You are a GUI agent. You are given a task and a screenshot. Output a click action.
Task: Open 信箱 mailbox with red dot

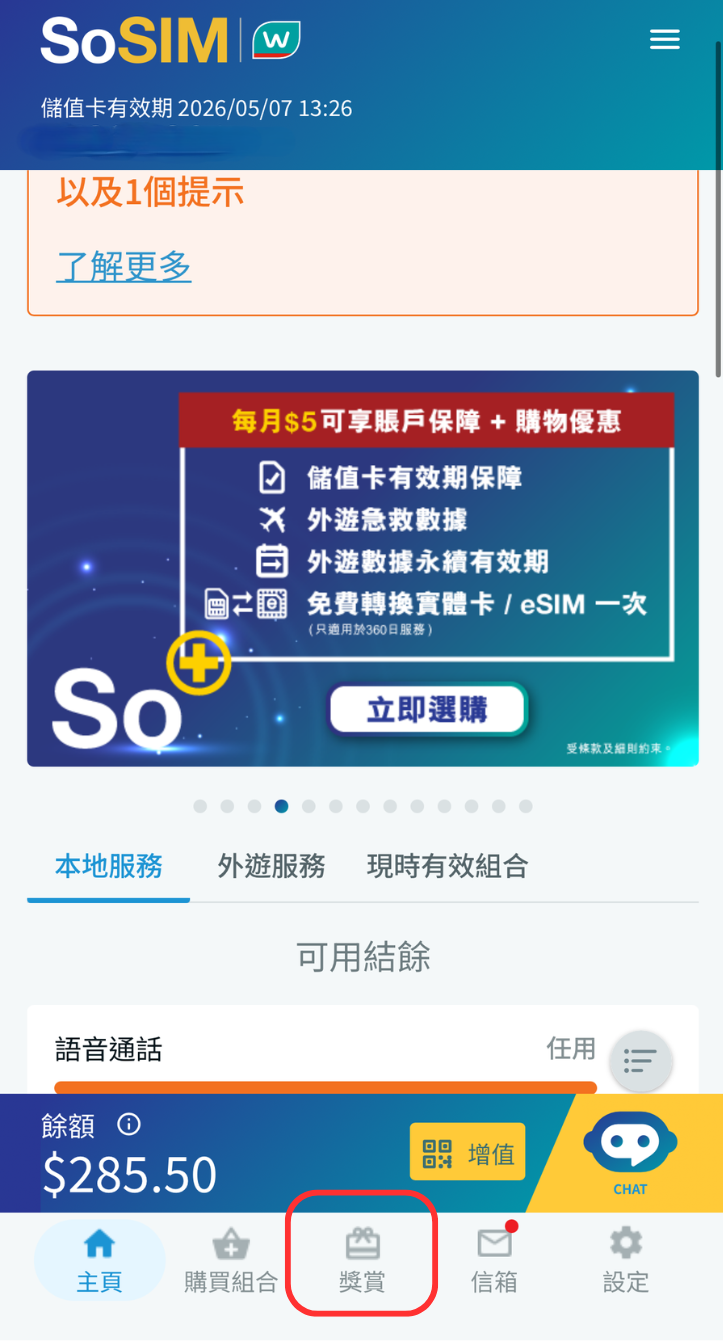(x=495, y=1260)
